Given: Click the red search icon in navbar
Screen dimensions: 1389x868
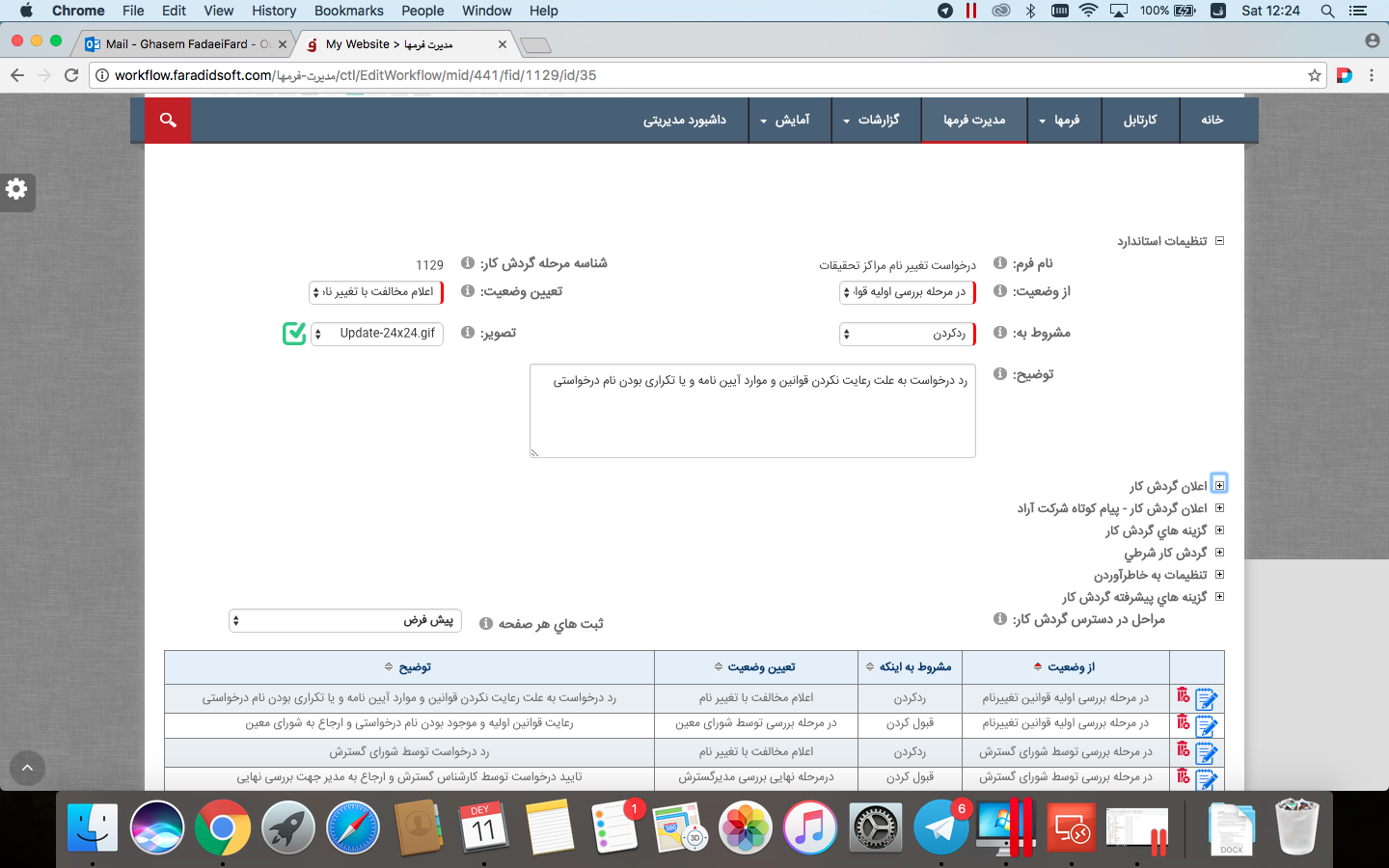Looking at the screenshot, I should point(168,120).
